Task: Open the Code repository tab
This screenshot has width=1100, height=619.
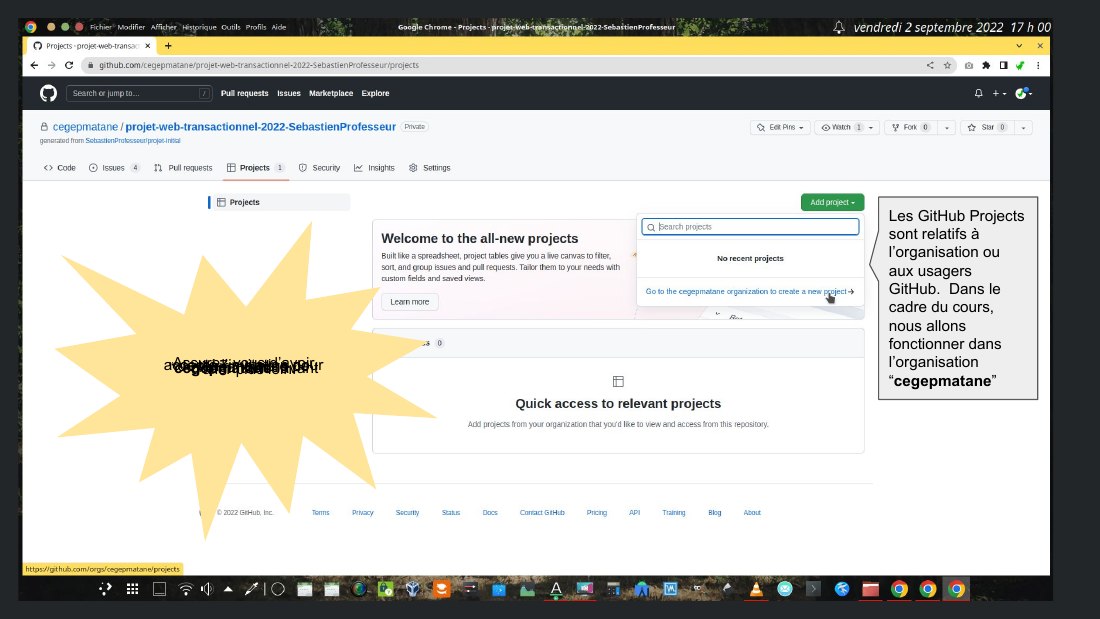Action: point(60,168)
